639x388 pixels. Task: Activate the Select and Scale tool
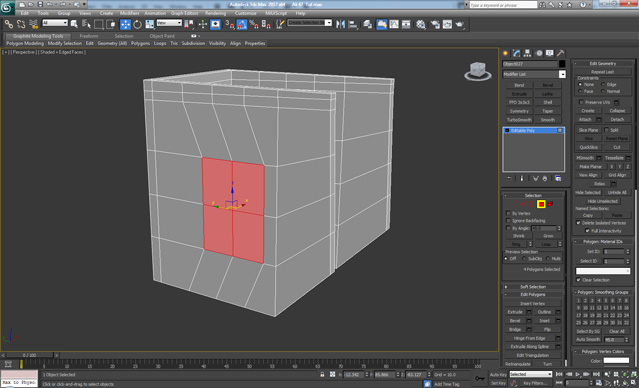pos(150,24)
